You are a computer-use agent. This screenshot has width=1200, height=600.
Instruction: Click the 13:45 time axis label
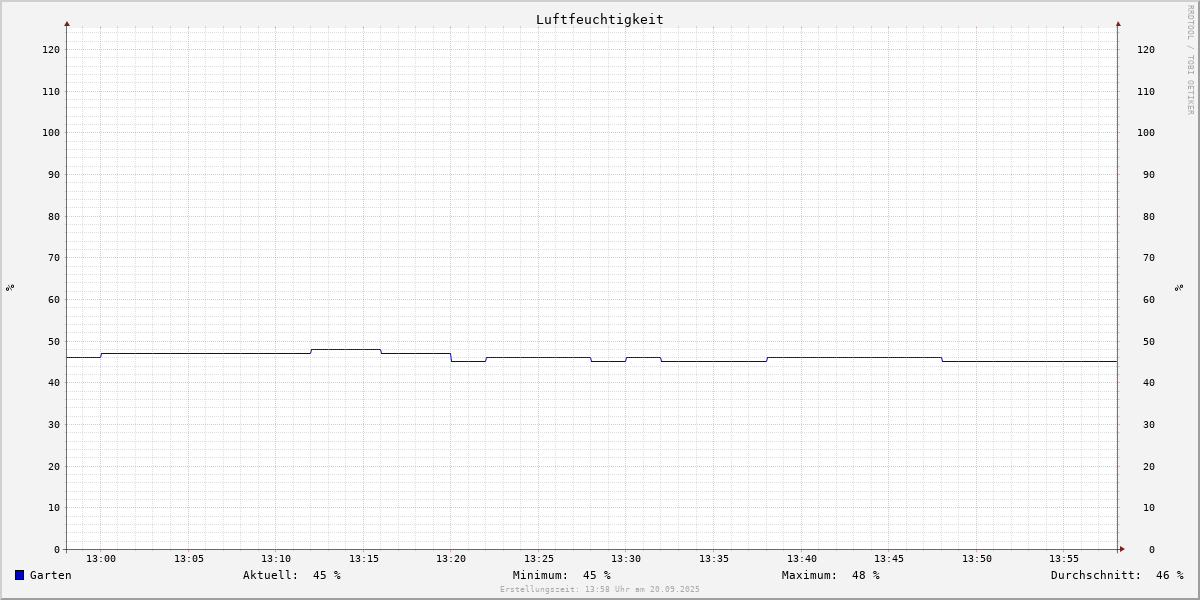(889, 558)
